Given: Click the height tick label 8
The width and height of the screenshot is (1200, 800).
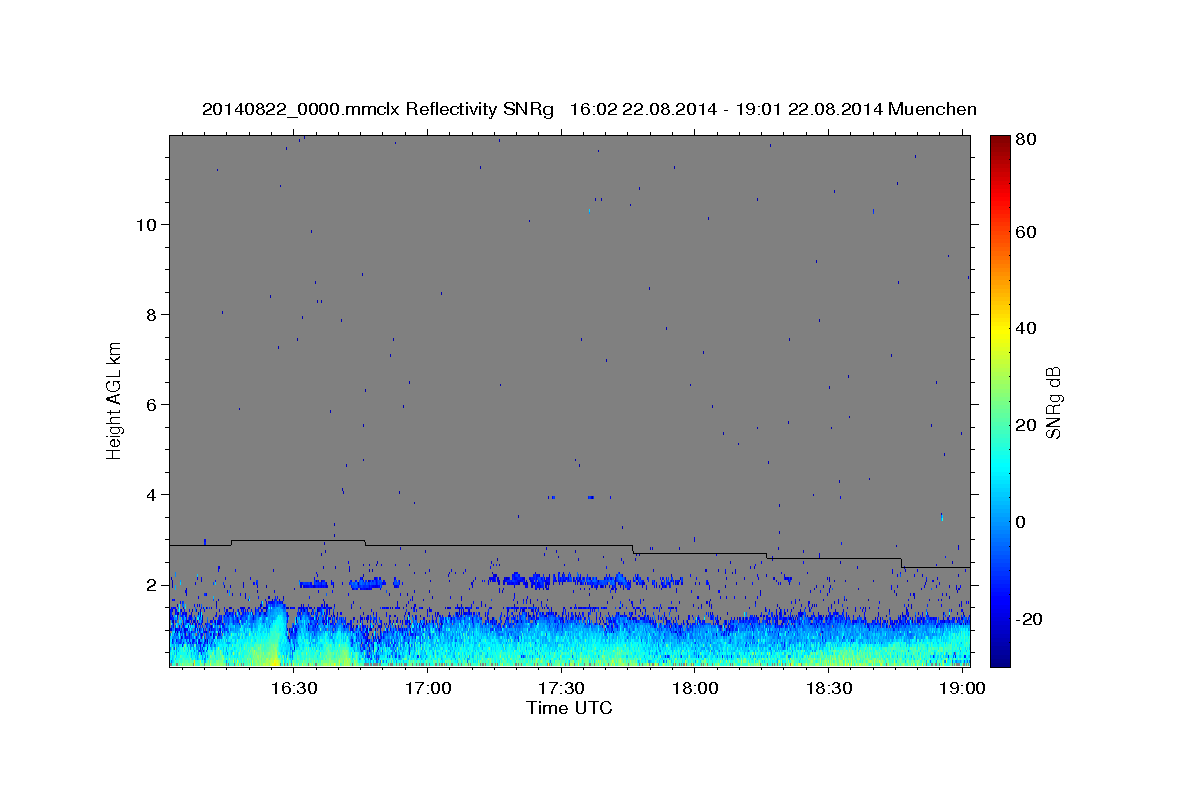Looking at the screenshot, I should click(152, 315).
